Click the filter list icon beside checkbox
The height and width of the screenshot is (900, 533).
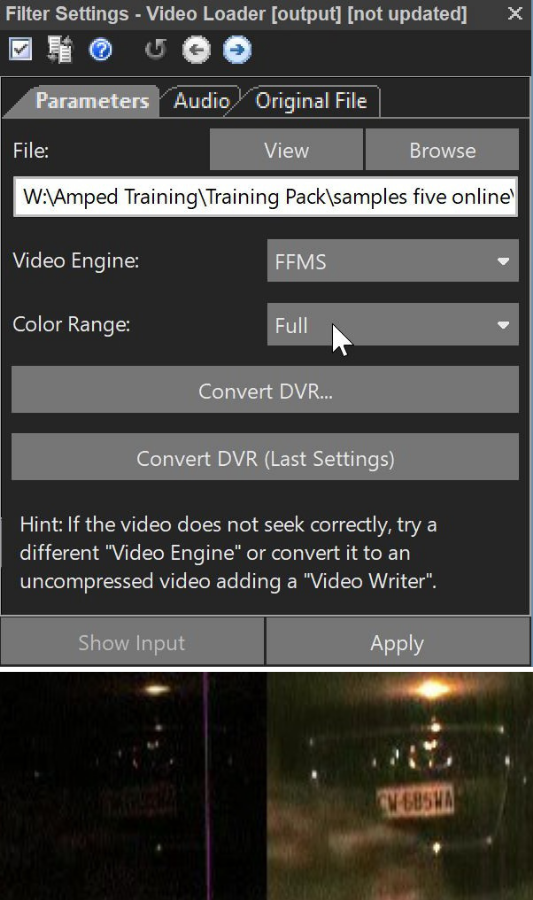pyautogui.click(x=60, y=49)
